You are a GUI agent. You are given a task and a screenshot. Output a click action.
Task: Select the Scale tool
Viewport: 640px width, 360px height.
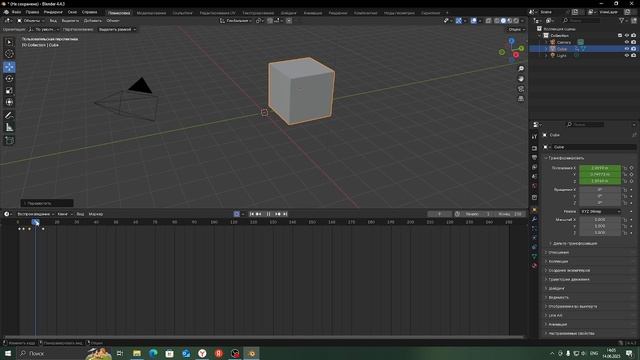pyautogui.click(x=9, y=91)
